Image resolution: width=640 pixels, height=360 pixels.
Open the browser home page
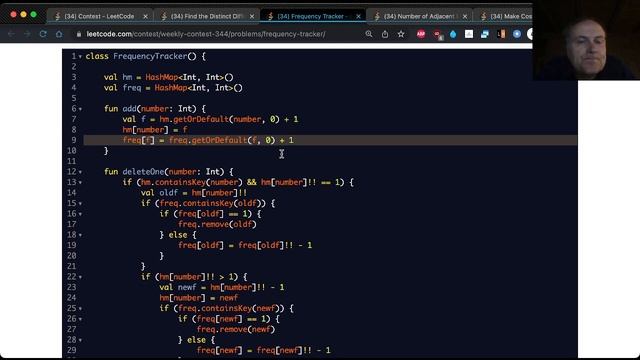[59, 34]
